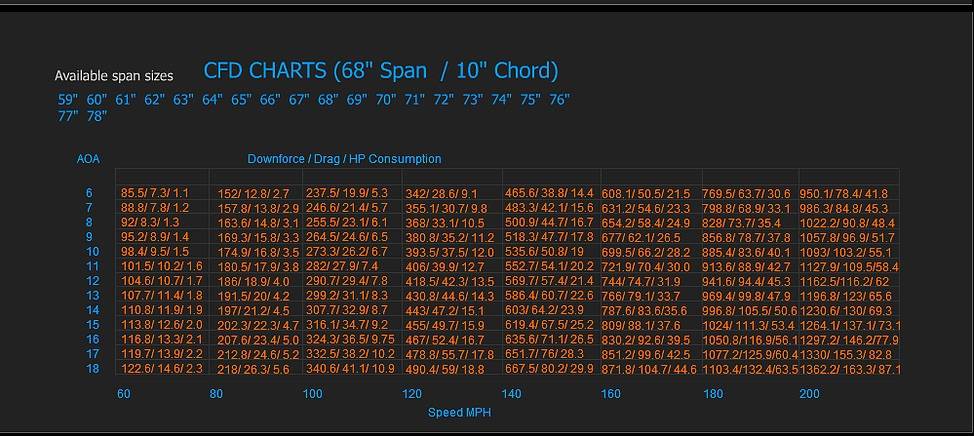Select AOA row 18 label

tap(93, 369)
